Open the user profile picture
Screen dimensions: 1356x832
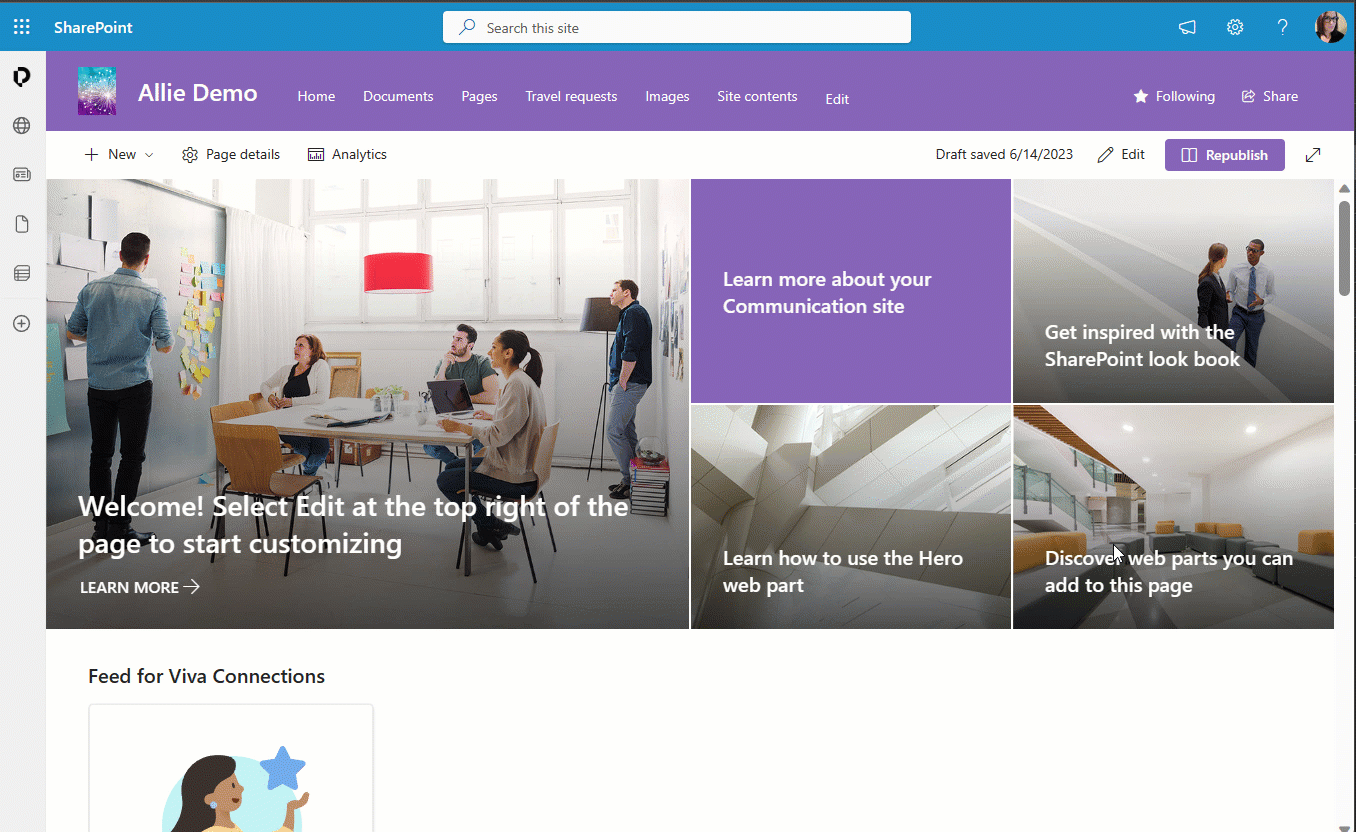[x=1330, y=27]
